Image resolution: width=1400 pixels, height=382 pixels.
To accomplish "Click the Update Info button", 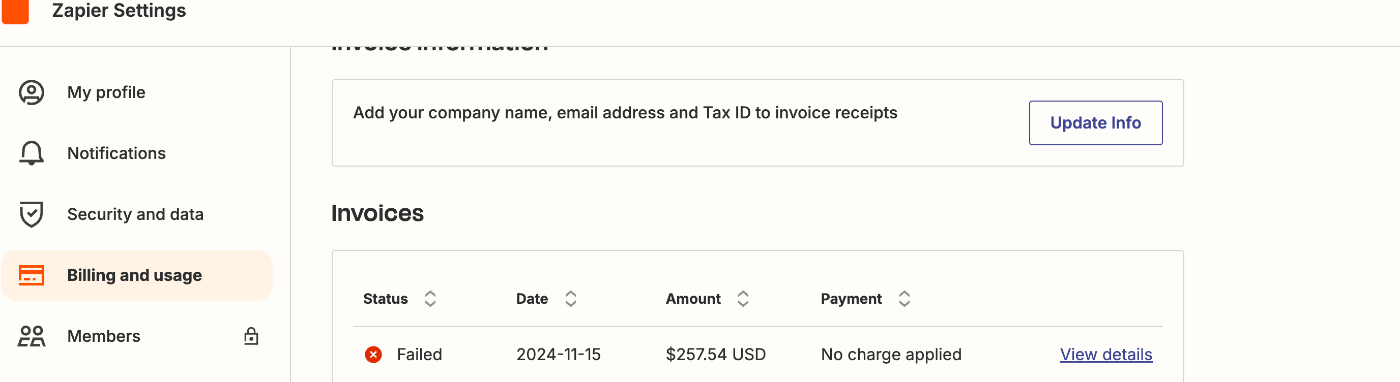I will [1096, 123].
